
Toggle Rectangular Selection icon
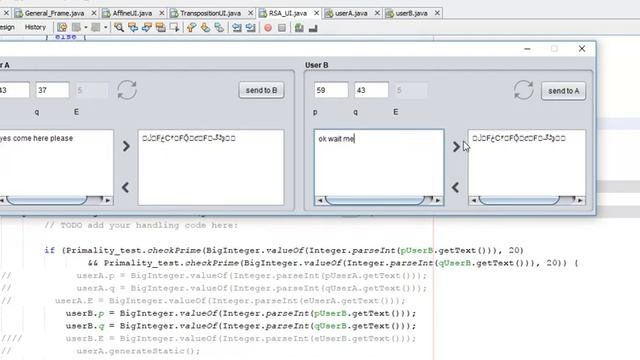(175, 27)
